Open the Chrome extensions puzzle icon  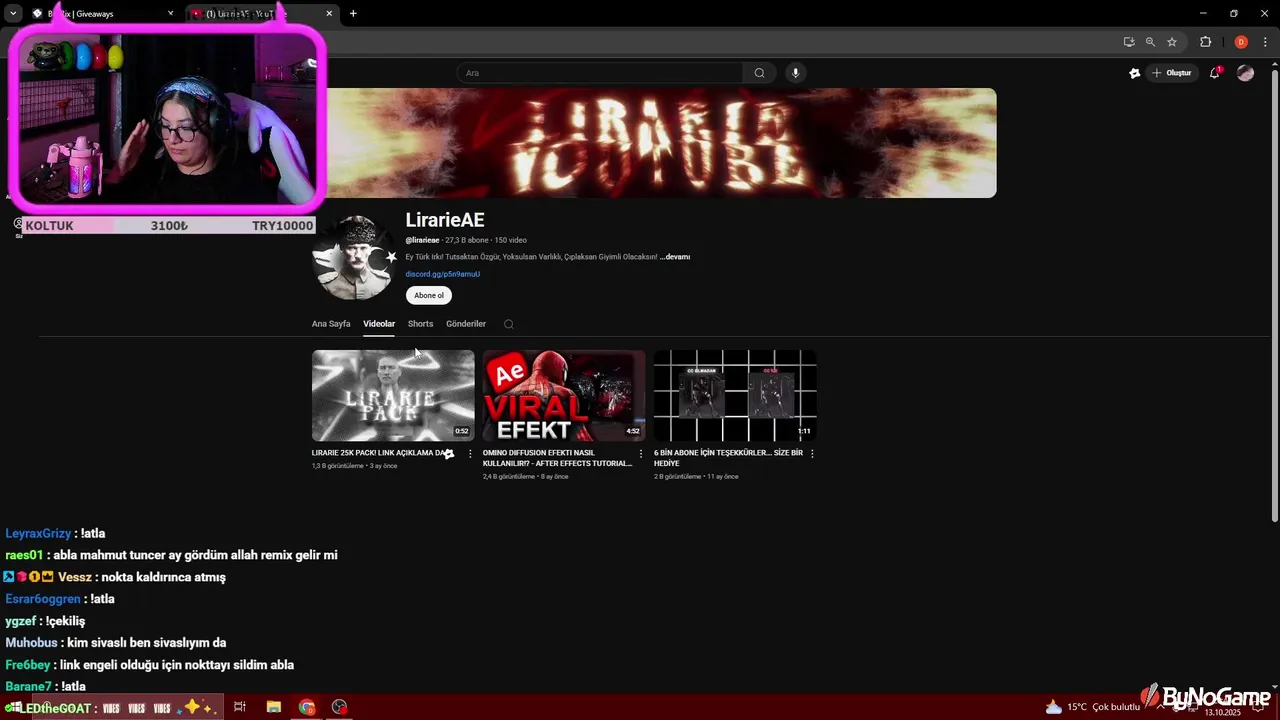pos(1205,42)
